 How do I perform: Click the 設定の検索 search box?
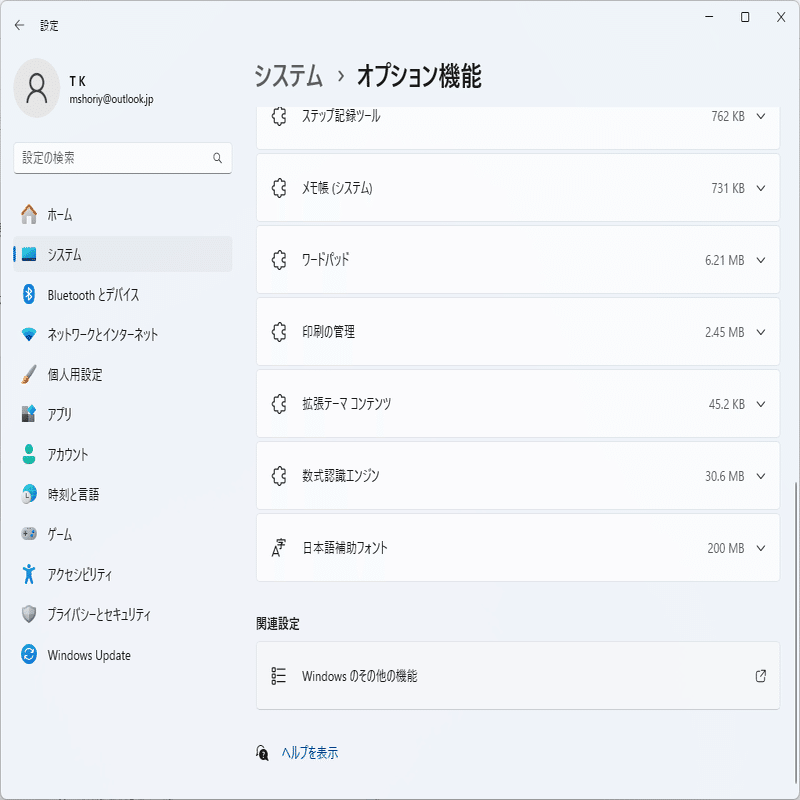[122, 158]
